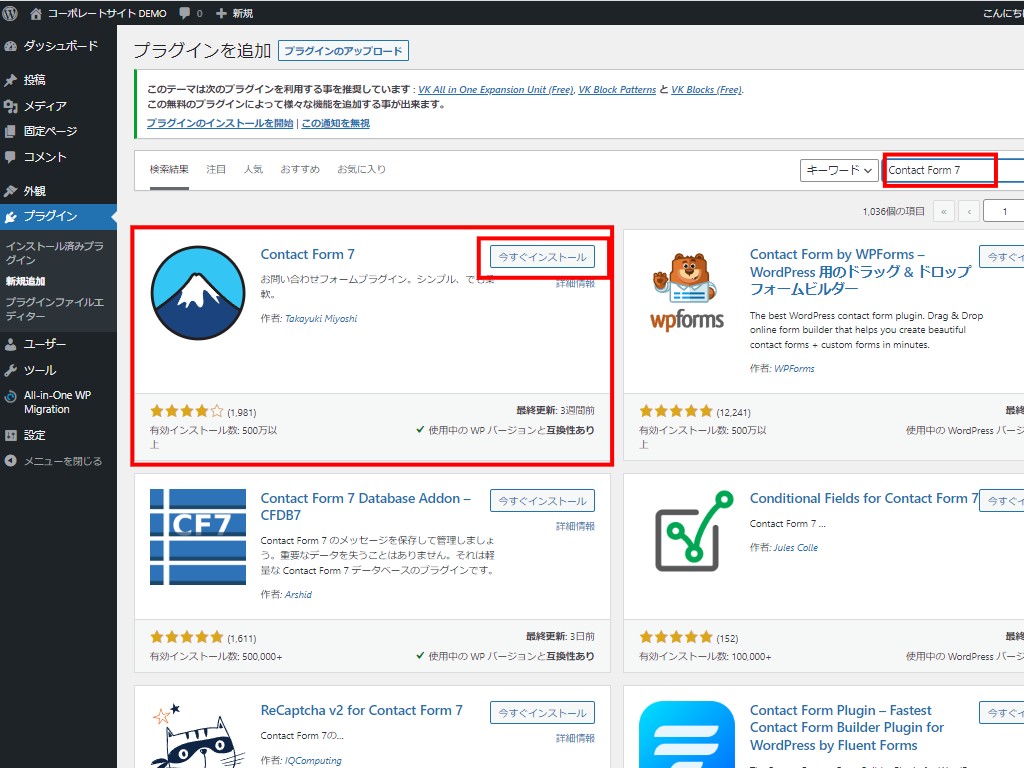Select the お気に入り tab

pyautogui.click(x=361, y=170)
